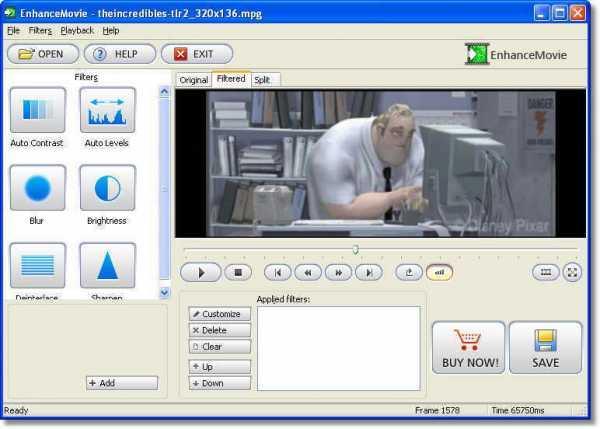
Task: Select the Auto Levels filter icon
Action: [107, 111]
